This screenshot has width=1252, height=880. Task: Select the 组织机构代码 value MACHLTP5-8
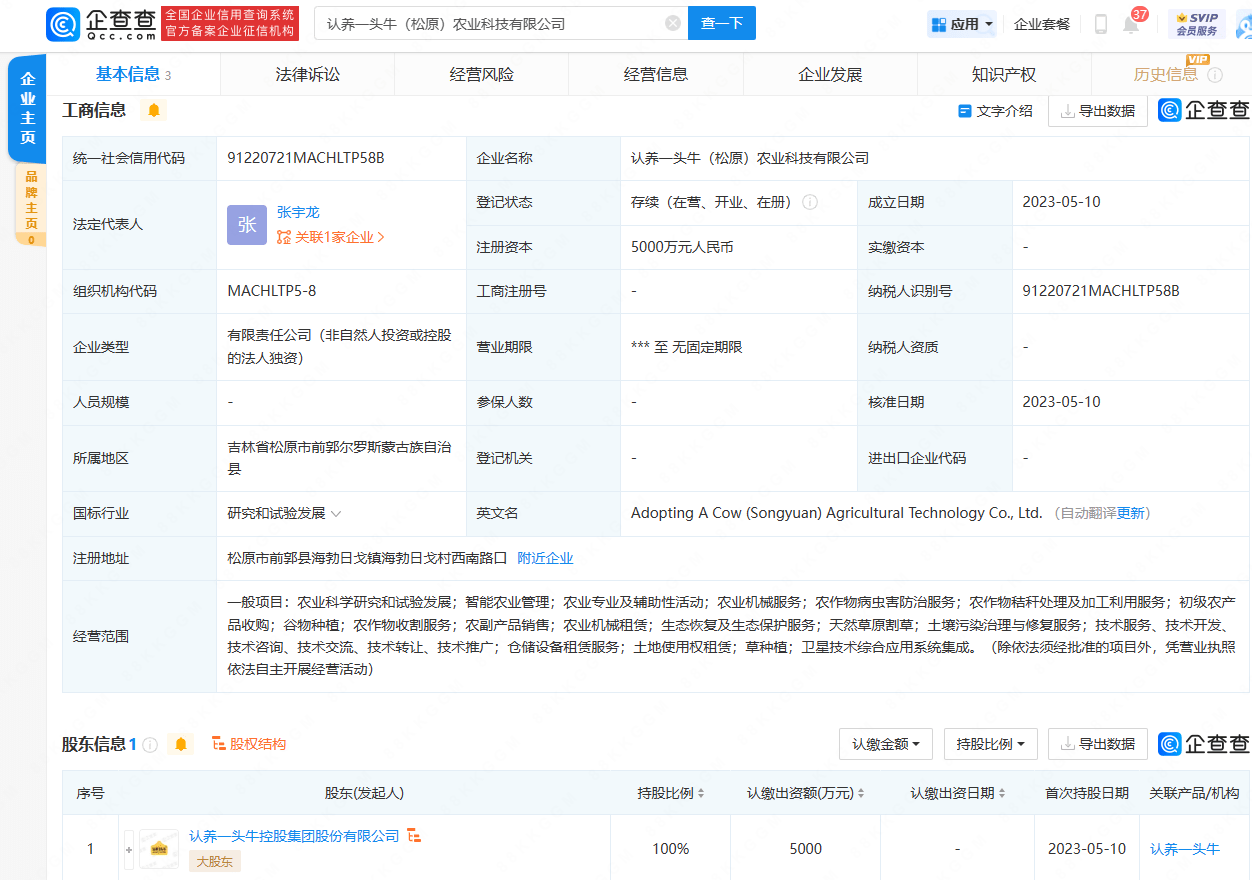click(x=272, y=291)
